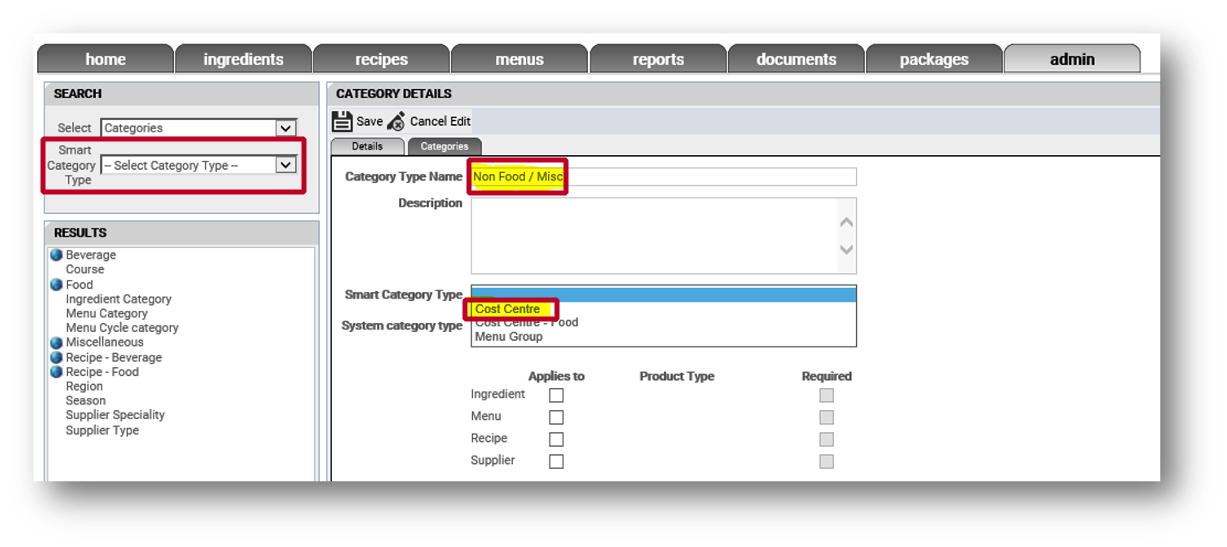This screenshot has width=1227, height=547.
Task: Open the Smart Category Type search dropdown
Action: 199,165
